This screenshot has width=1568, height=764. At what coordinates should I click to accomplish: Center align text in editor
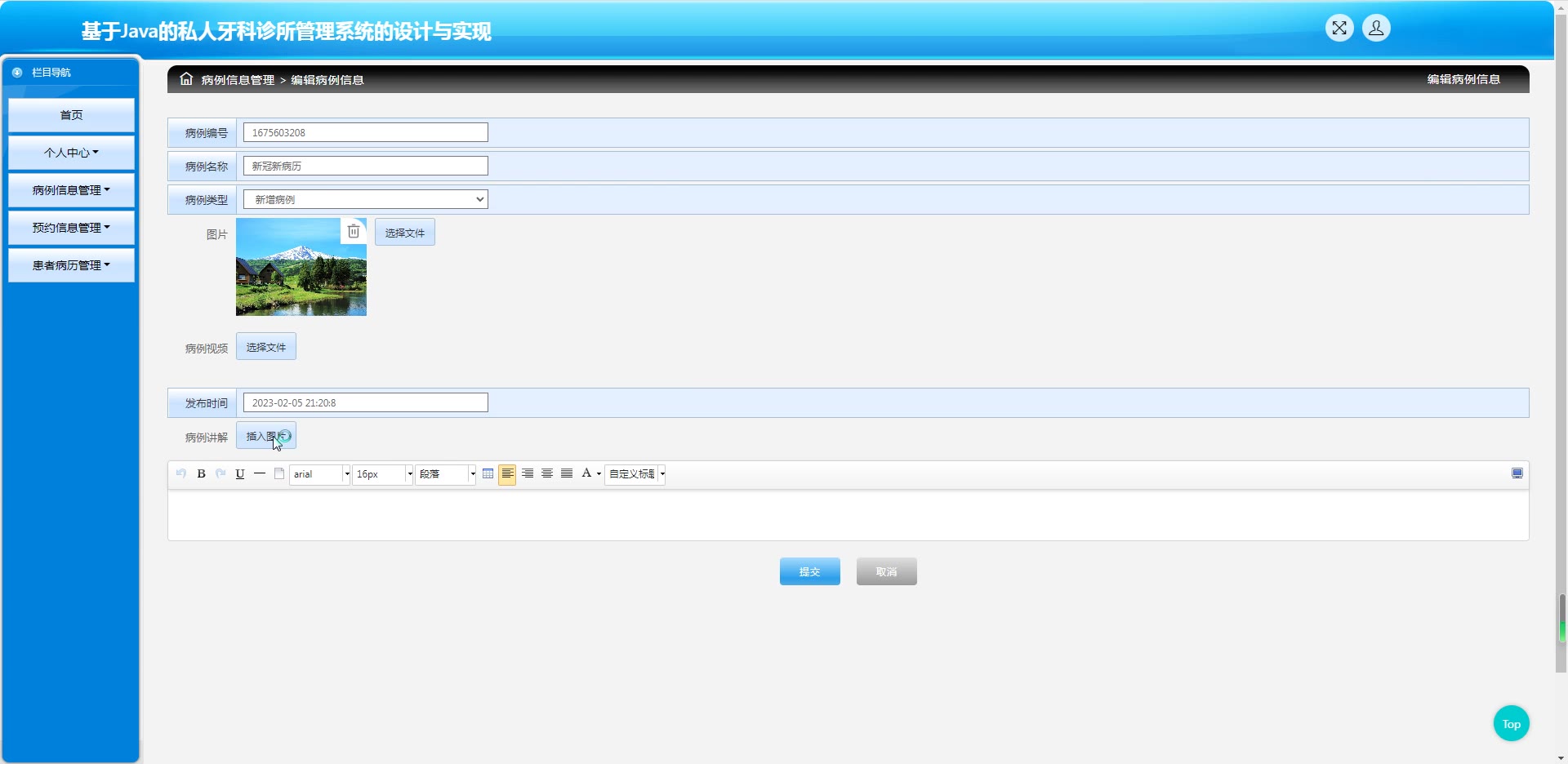coord(547,473)
